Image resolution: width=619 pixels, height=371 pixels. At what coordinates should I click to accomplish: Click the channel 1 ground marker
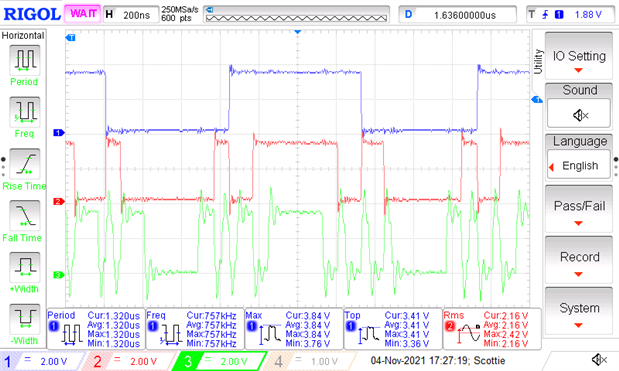coord(59,133)
